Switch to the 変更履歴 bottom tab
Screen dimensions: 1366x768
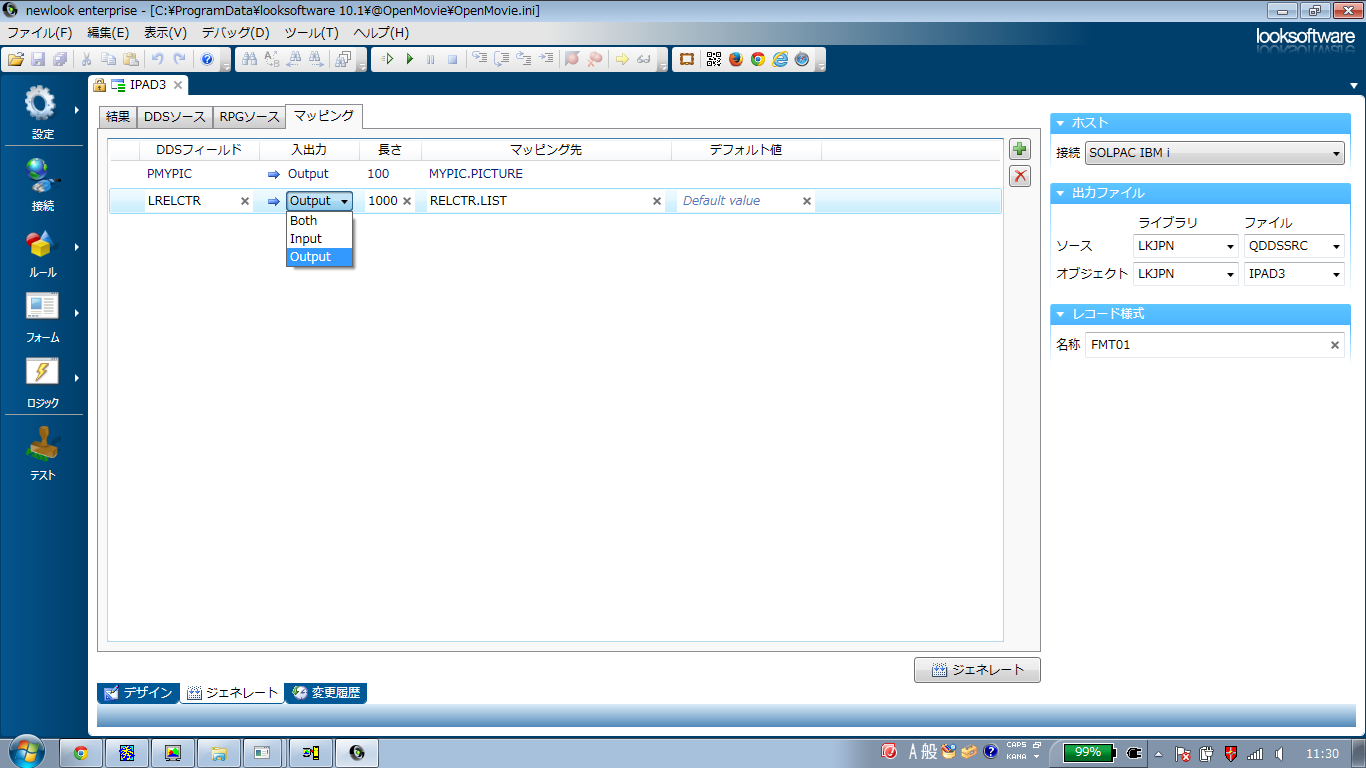point(326,693)
